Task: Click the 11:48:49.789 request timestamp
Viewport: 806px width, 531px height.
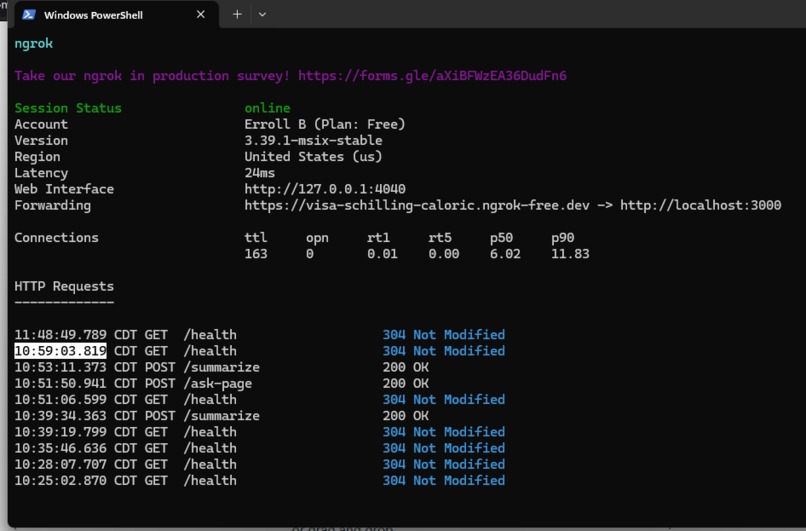Action: point(61,335)
